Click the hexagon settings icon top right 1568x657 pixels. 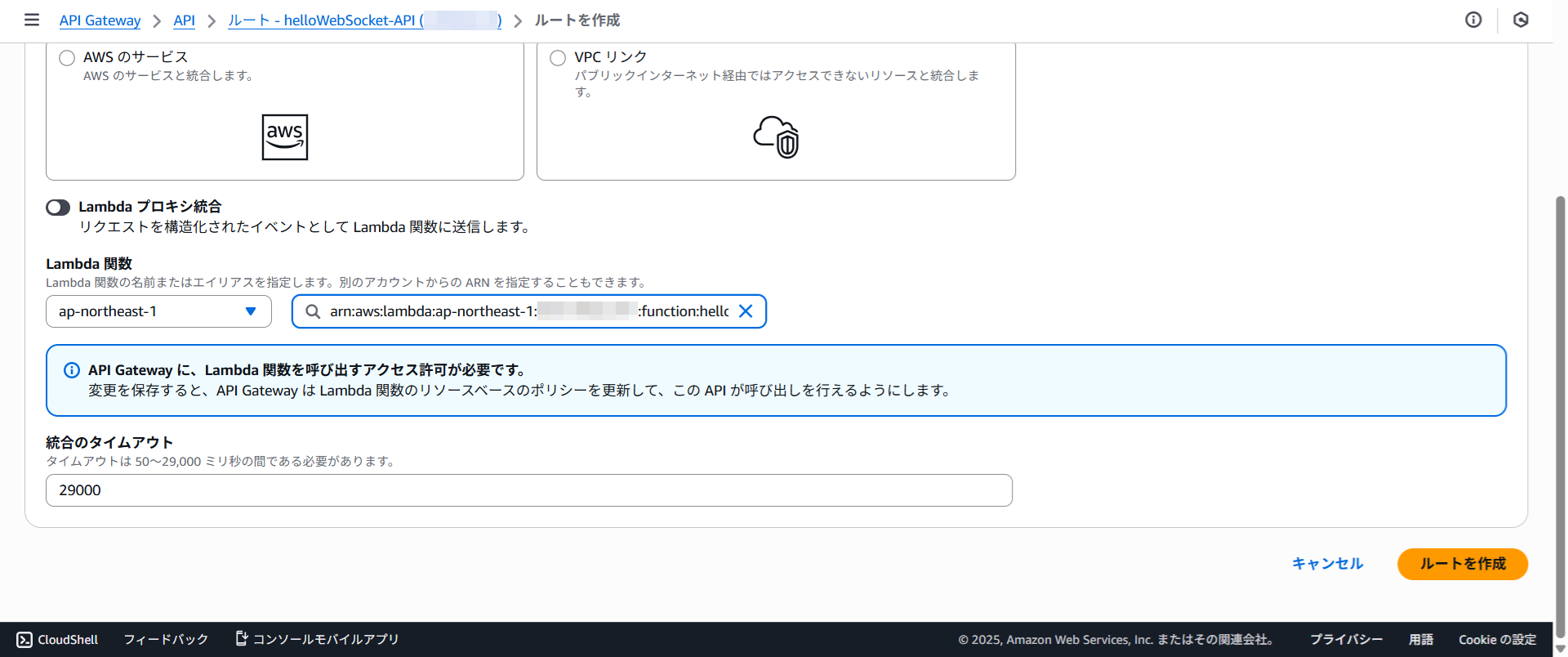tap(1520, 20)
